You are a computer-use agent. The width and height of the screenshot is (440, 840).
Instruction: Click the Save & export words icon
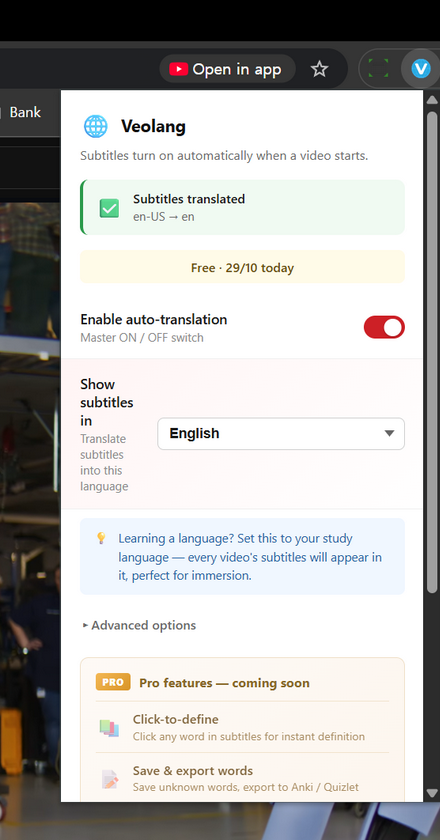click(x=109, y=779)
